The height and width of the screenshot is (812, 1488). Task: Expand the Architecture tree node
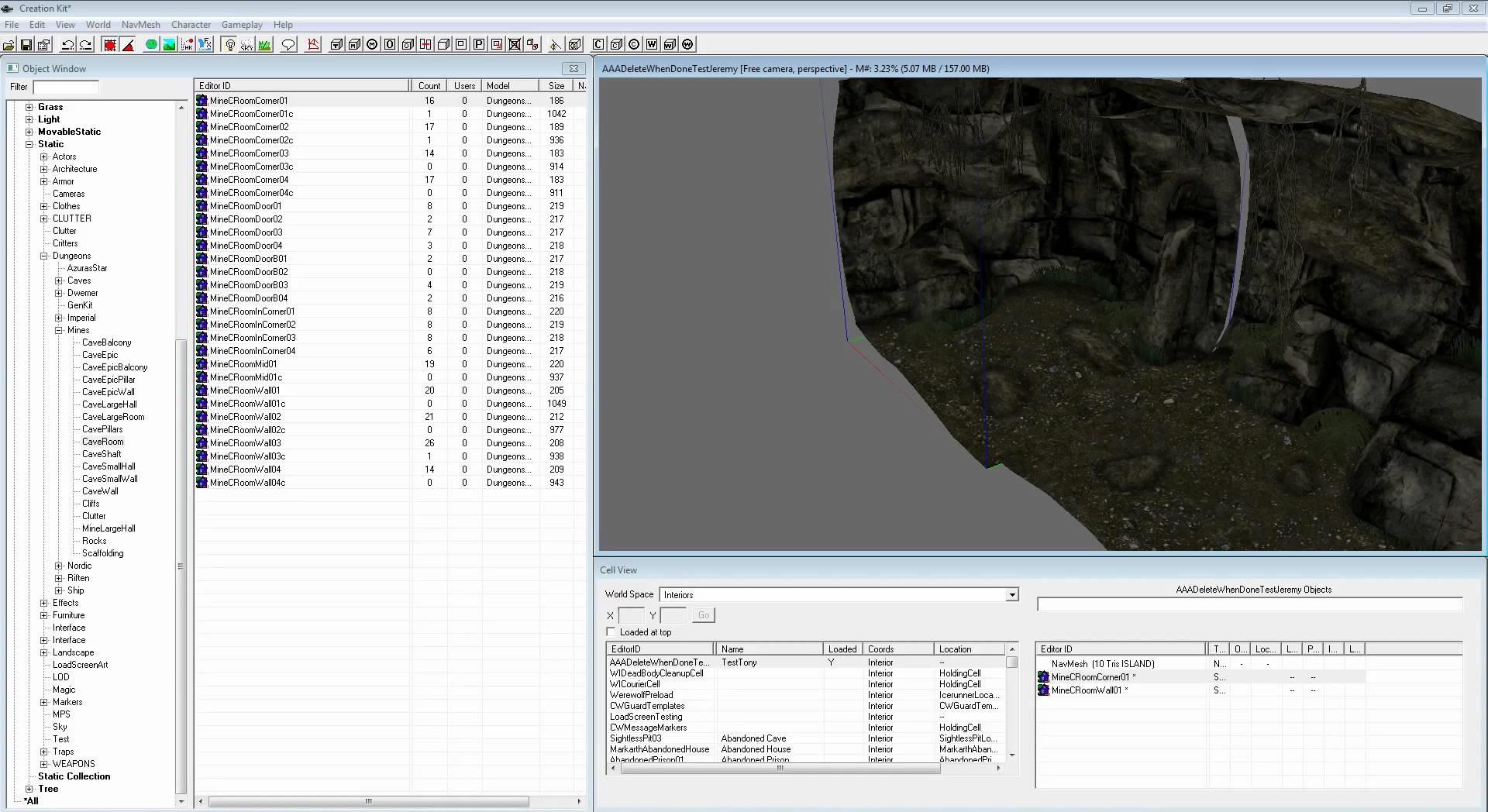click(x=44, y=169)
